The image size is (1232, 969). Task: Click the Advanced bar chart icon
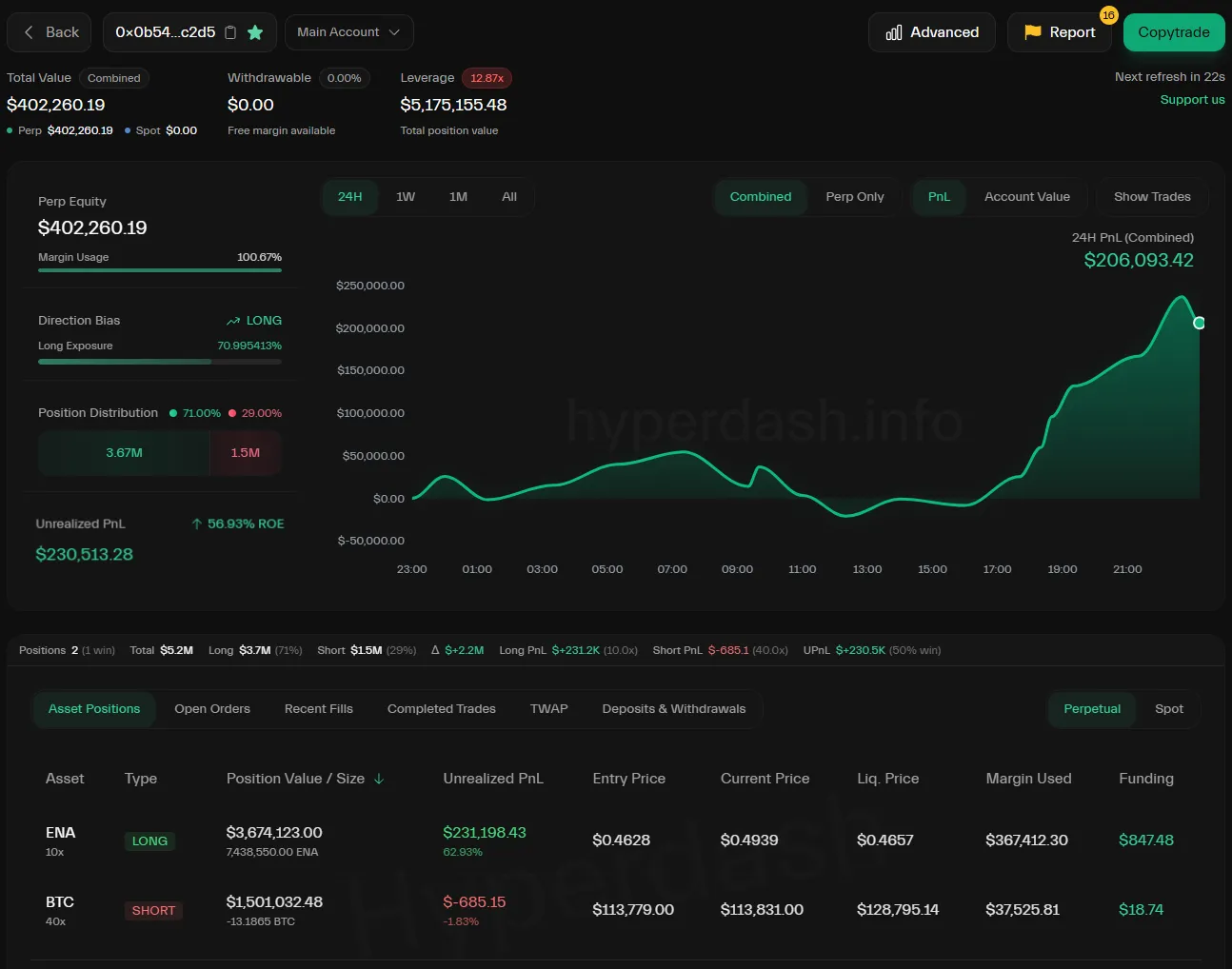(894, 32)
